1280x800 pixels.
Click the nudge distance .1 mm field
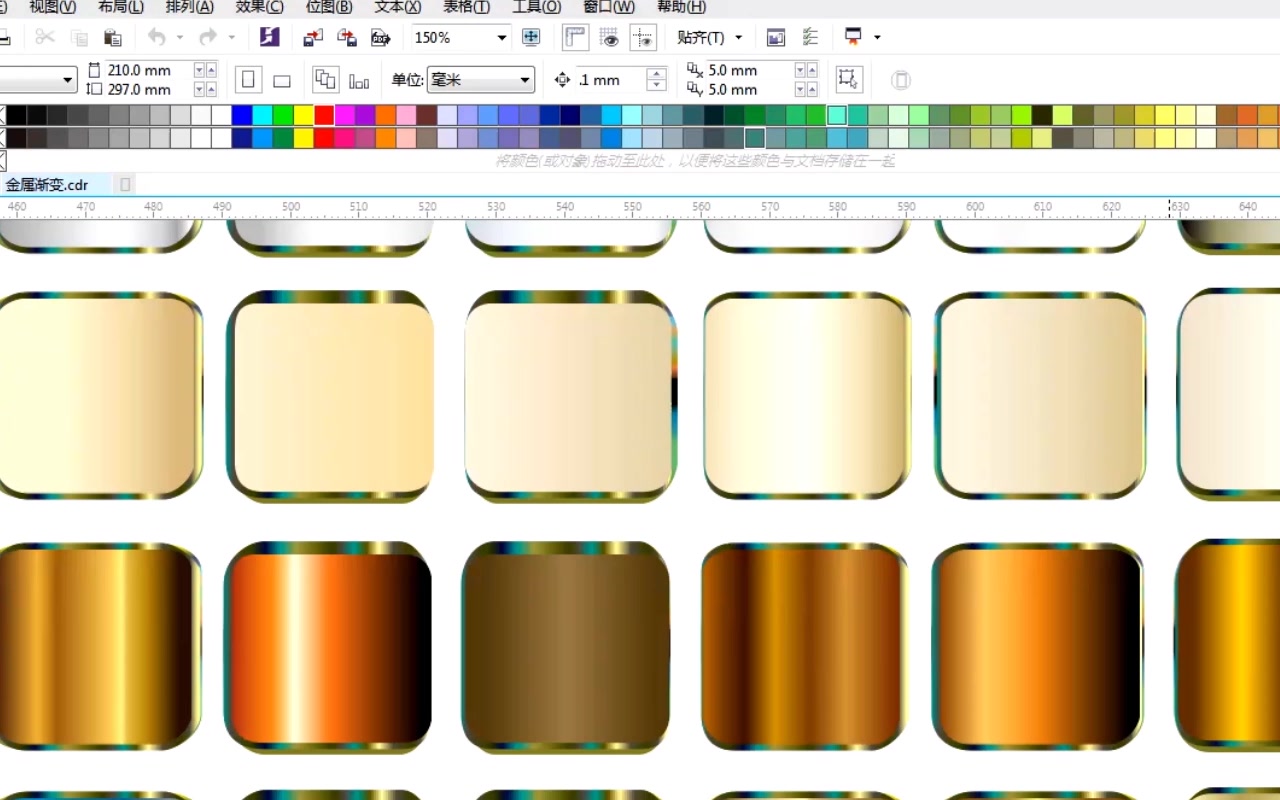point(610,80)
